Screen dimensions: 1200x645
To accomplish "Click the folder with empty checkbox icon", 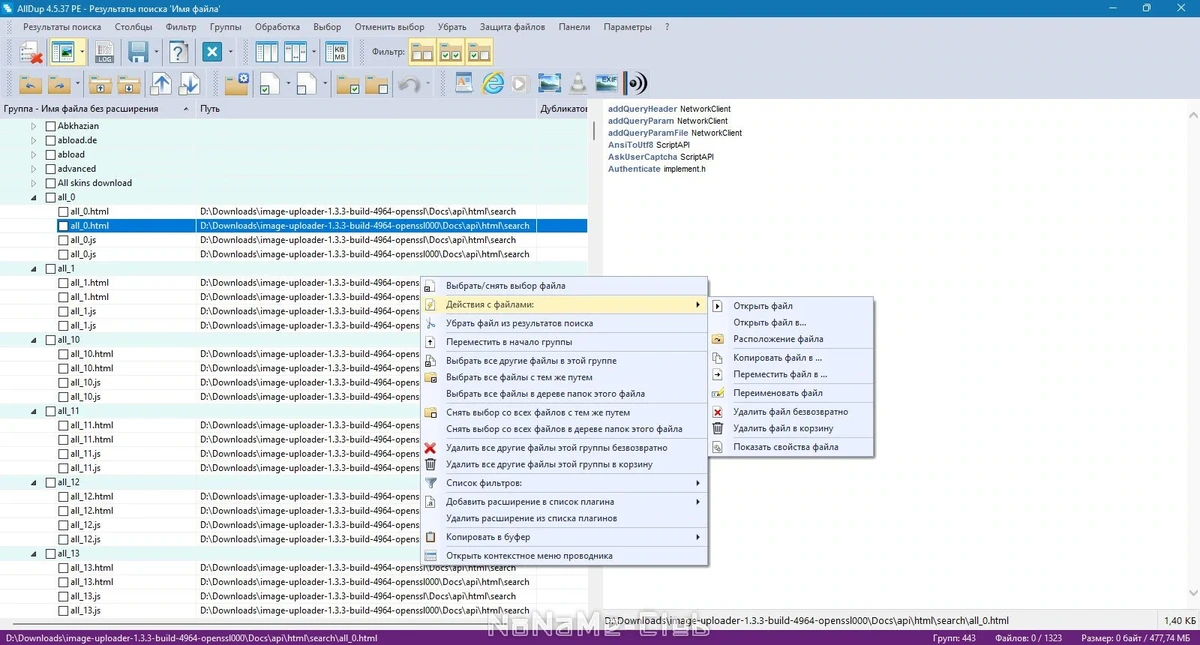I will (x=377, y=85).
